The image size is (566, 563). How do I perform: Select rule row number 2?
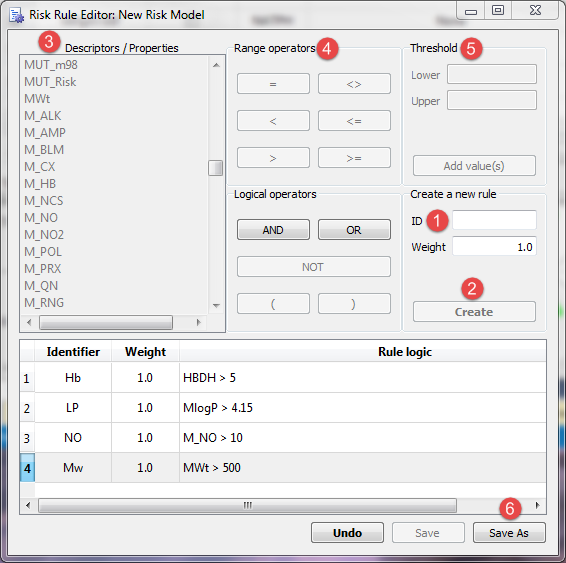(27, 408)
